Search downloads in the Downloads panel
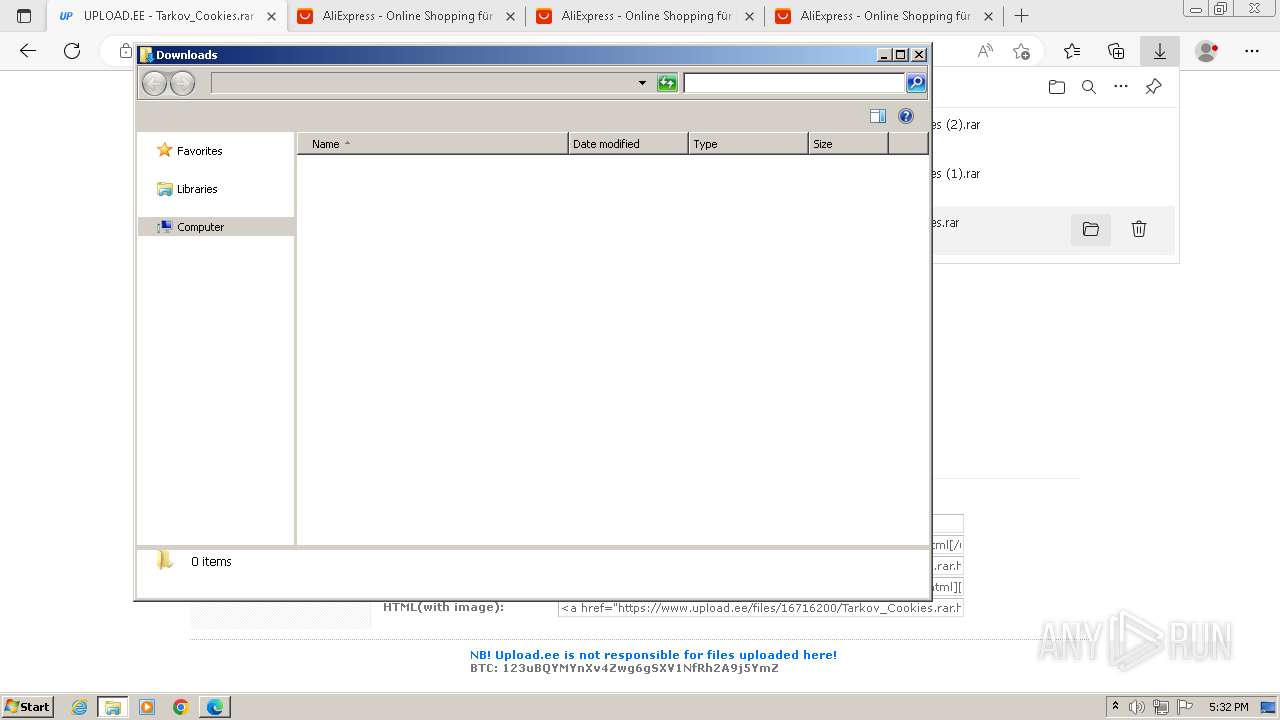1280x720 pixels. 1089,87
